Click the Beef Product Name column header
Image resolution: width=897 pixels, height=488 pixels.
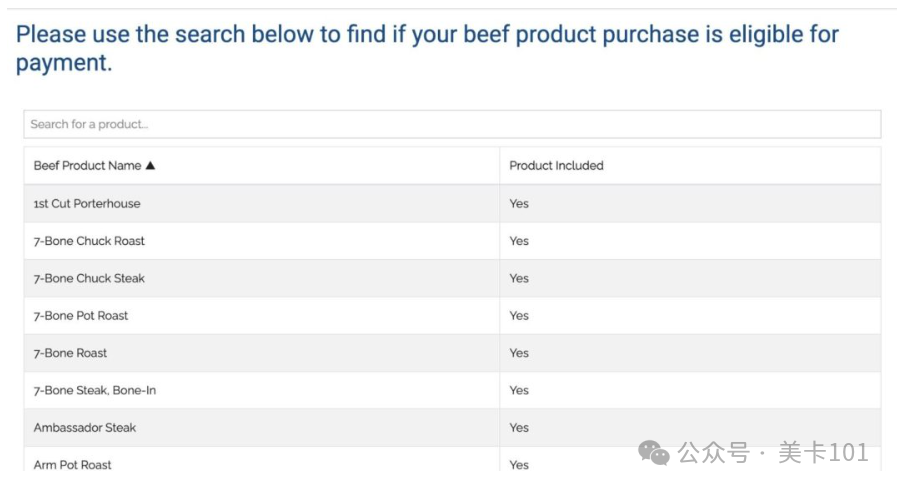click(x=87, y=166)
